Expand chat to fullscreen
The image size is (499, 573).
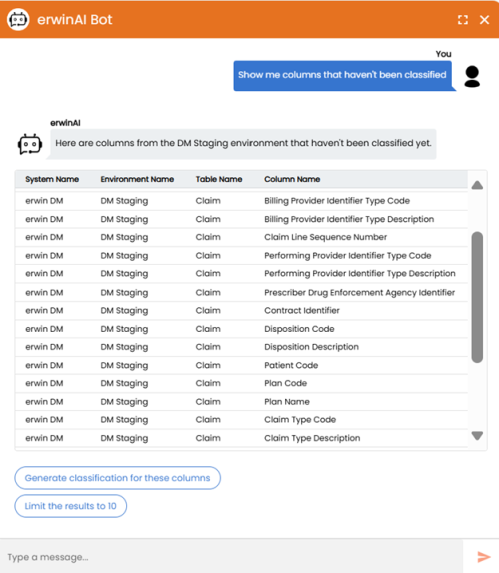463,20
